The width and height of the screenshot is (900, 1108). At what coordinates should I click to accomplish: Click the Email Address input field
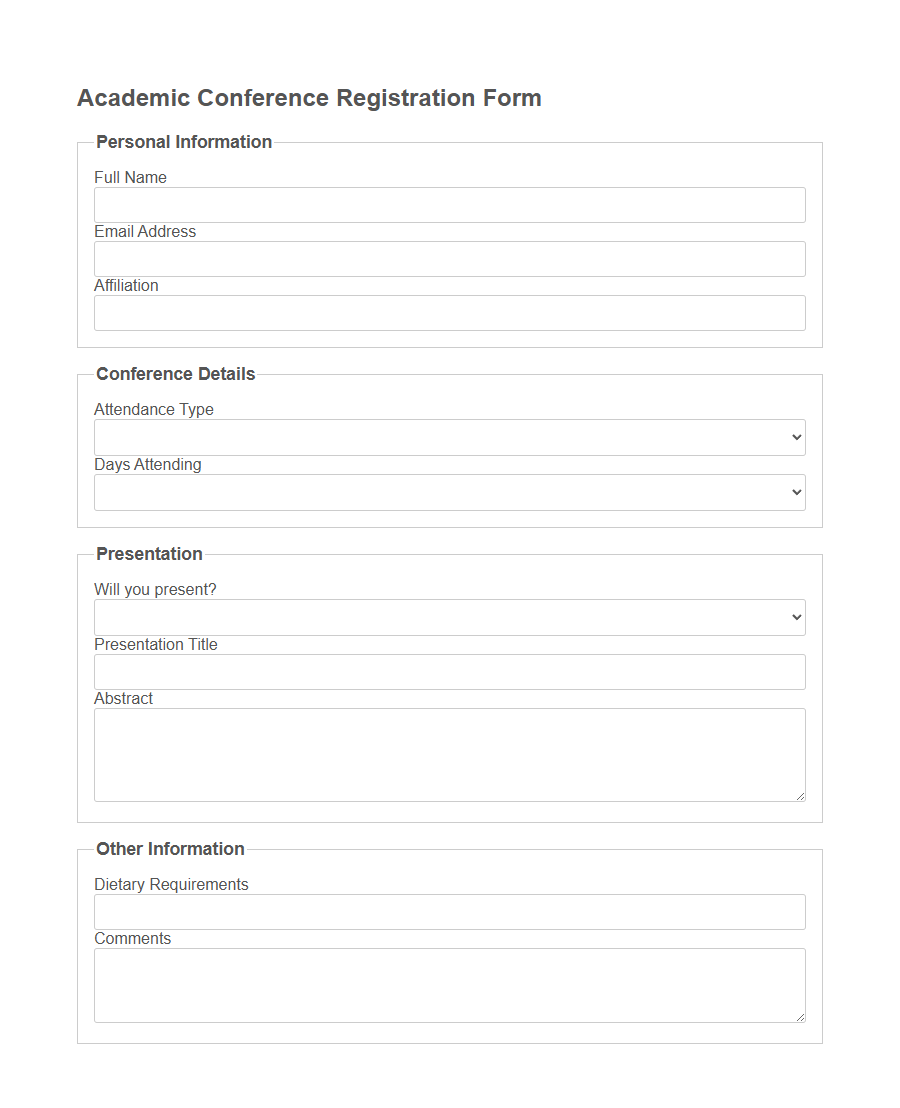point(449,259)
